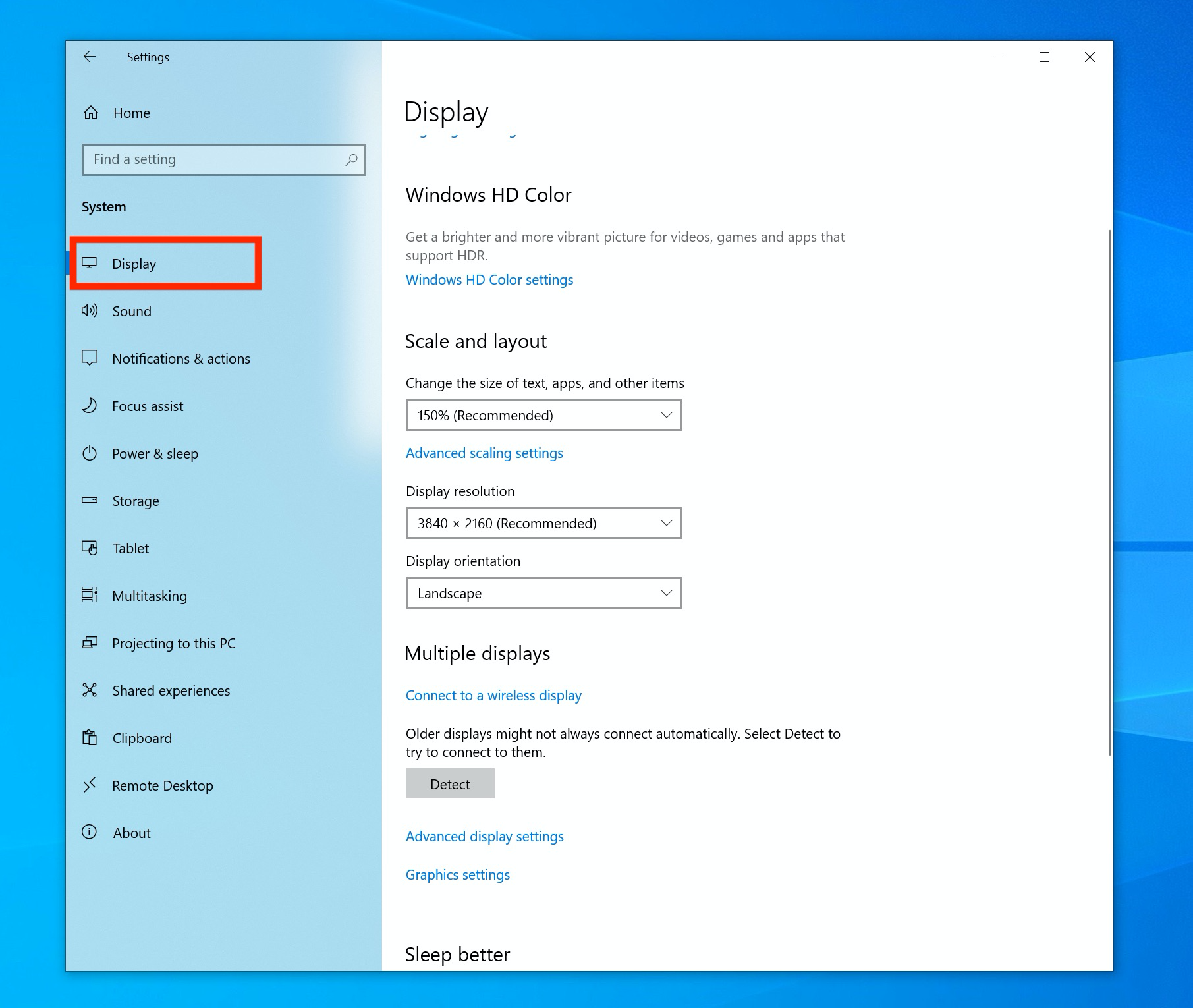Viewport: 1193px width, 1008px height.
Task: Open the Display resolution dropdown
Action: pyautogui.click(x=543, y=523)
